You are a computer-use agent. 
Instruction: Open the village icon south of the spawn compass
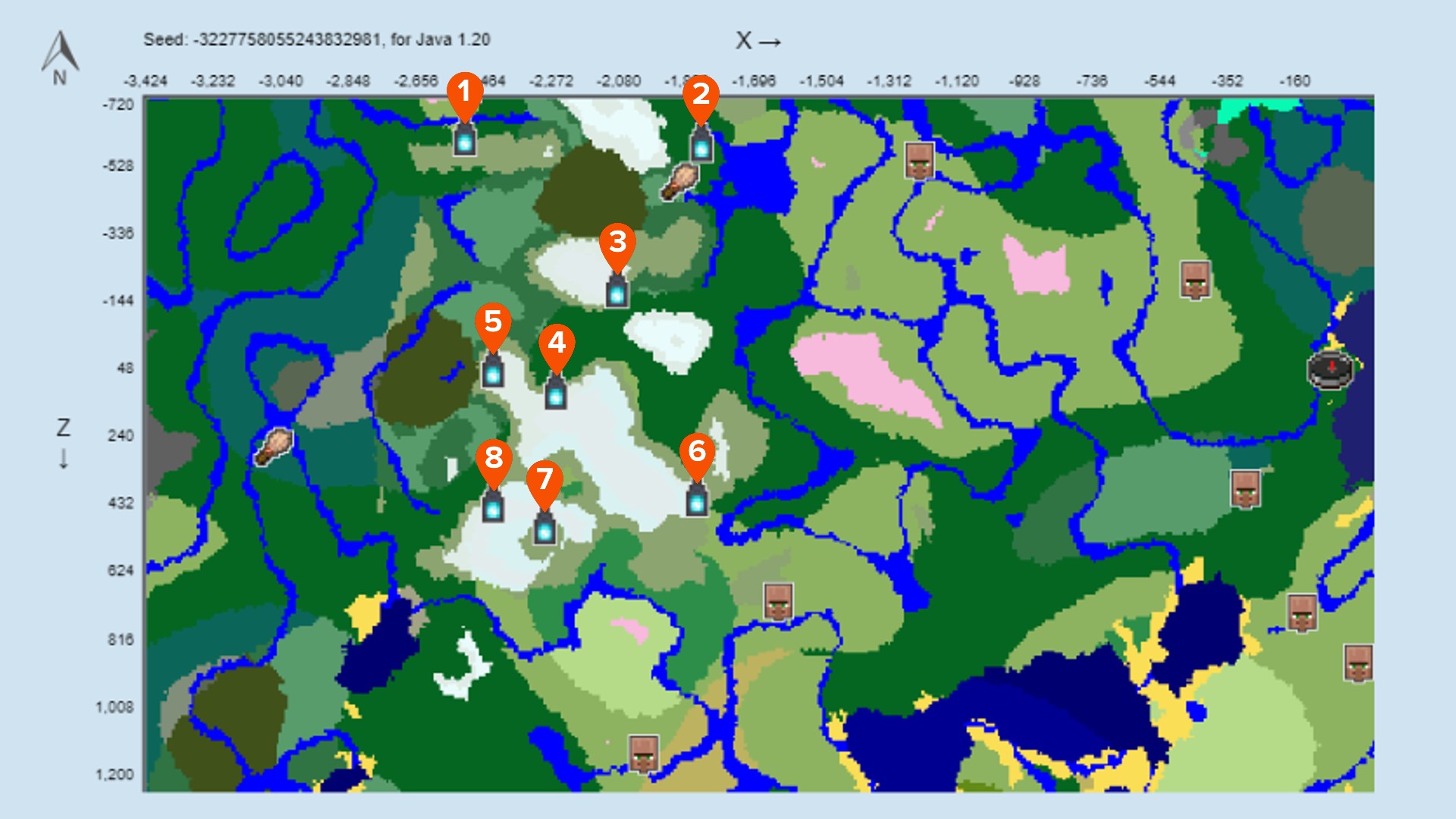[x=1245, y=489]
